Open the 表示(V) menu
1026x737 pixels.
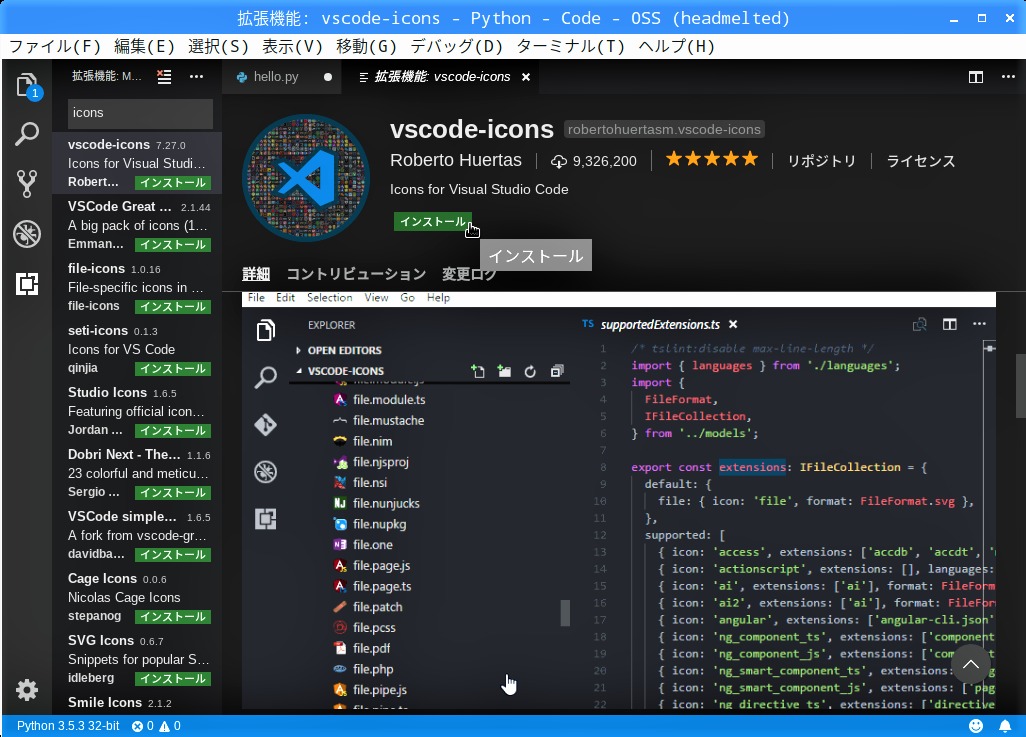[292, 46]
